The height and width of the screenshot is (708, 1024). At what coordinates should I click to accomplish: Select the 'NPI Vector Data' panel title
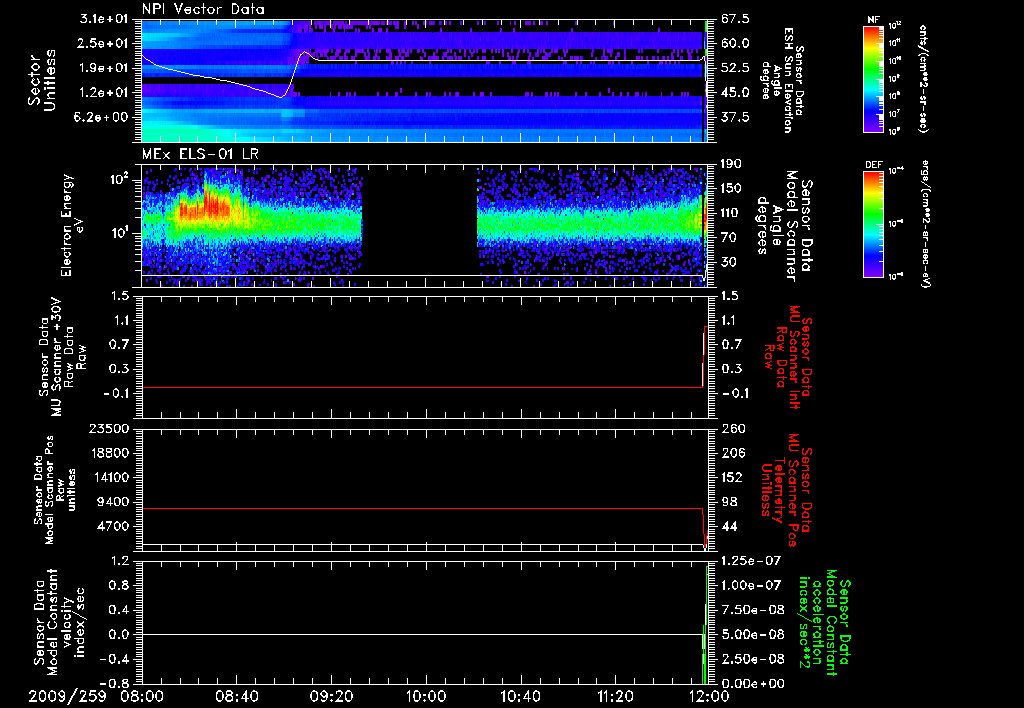click(x=203, y=9)
